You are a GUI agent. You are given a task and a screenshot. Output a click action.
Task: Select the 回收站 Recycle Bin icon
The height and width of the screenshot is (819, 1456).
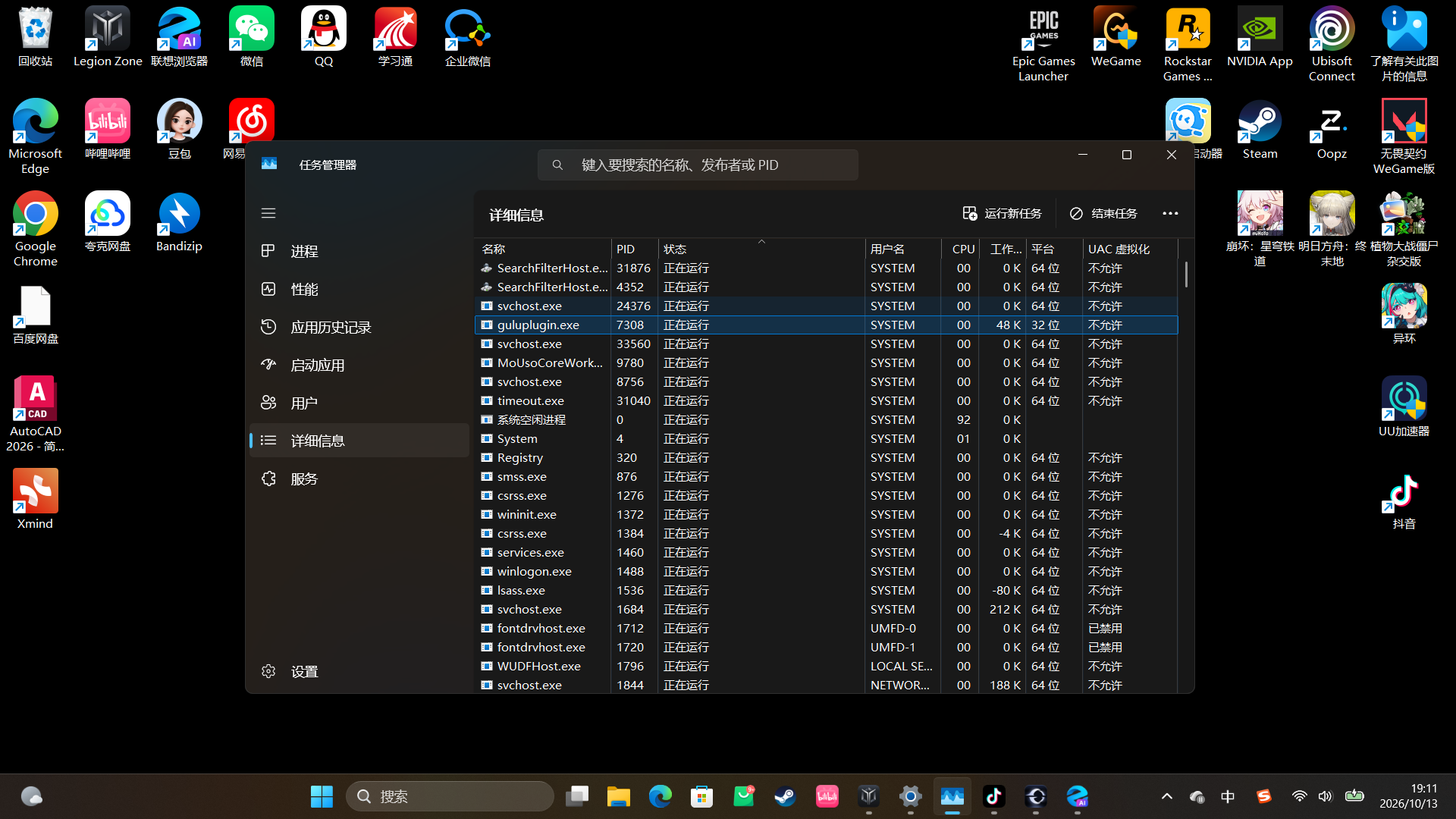[36, 36]
